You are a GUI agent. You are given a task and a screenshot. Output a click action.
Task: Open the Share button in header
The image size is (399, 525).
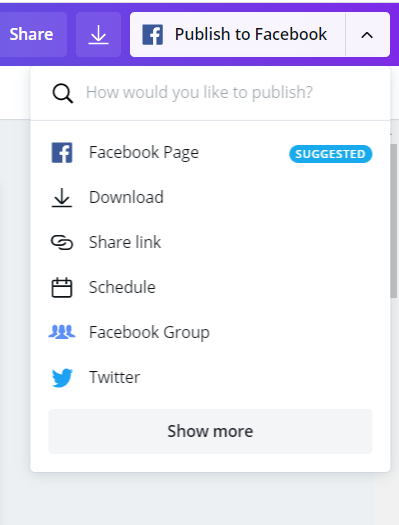click(x=31, y=34)
